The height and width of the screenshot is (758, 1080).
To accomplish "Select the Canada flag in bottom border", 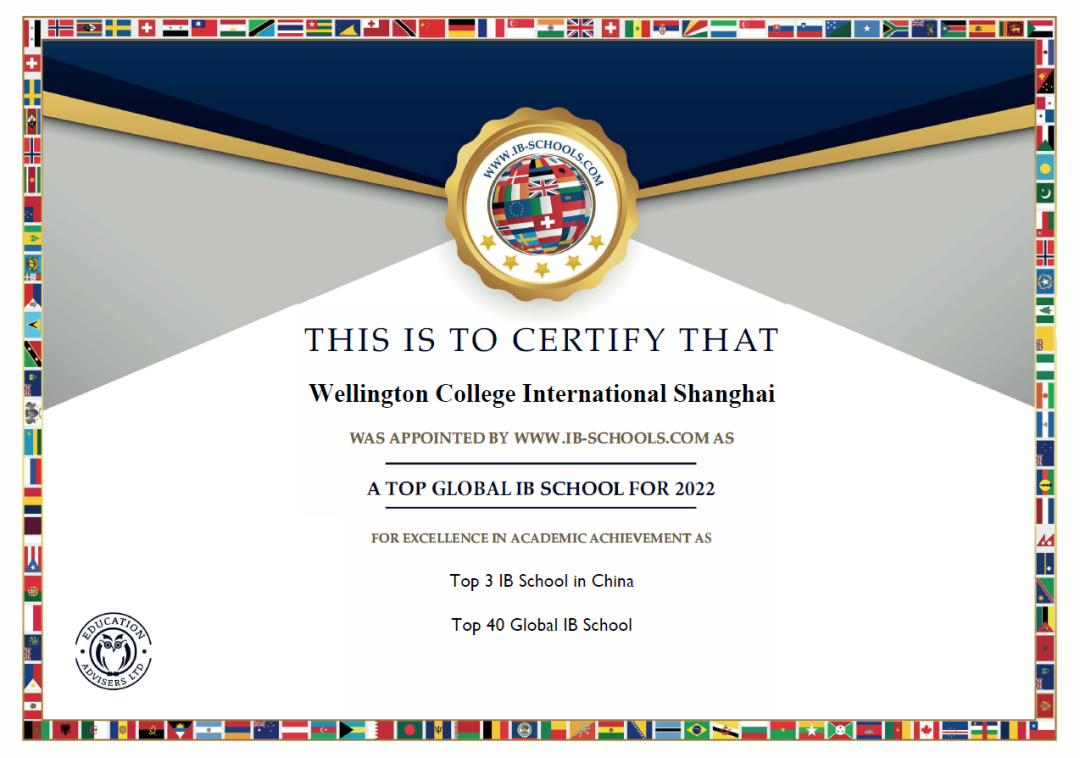I will coord(926,730).
